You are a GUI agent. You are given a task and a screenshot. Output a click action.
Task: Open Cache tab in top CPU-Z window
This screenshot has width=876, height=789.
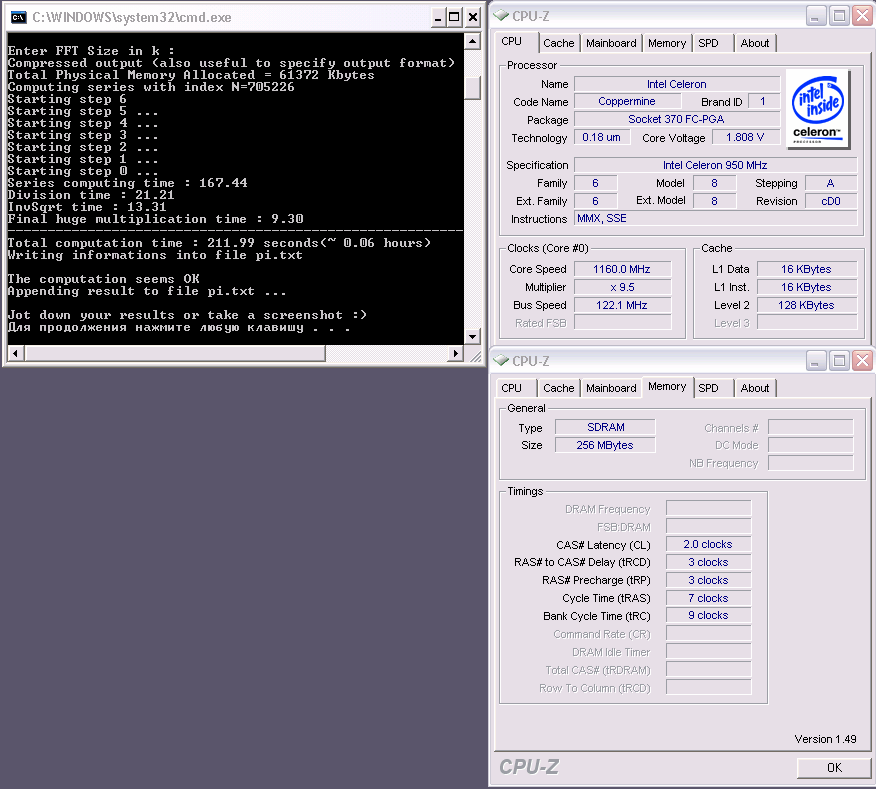tap(558, 43)
